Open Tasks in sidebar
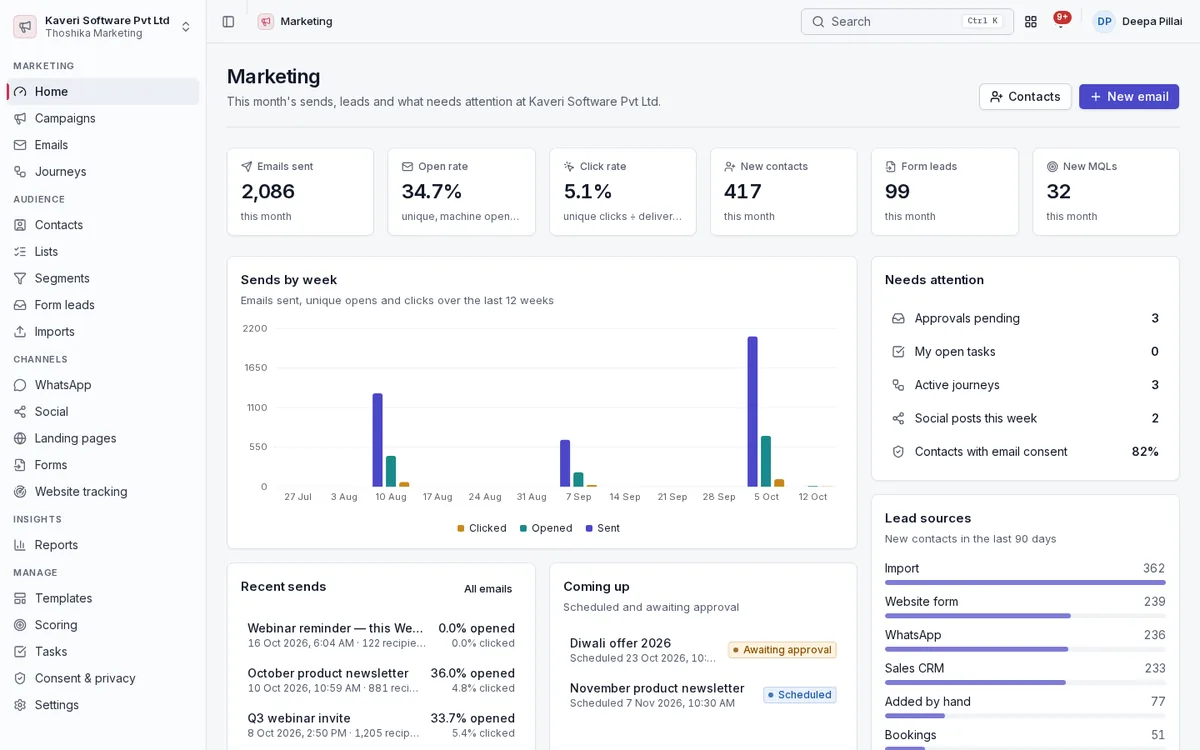1200x750 pixels. point(103,651)
